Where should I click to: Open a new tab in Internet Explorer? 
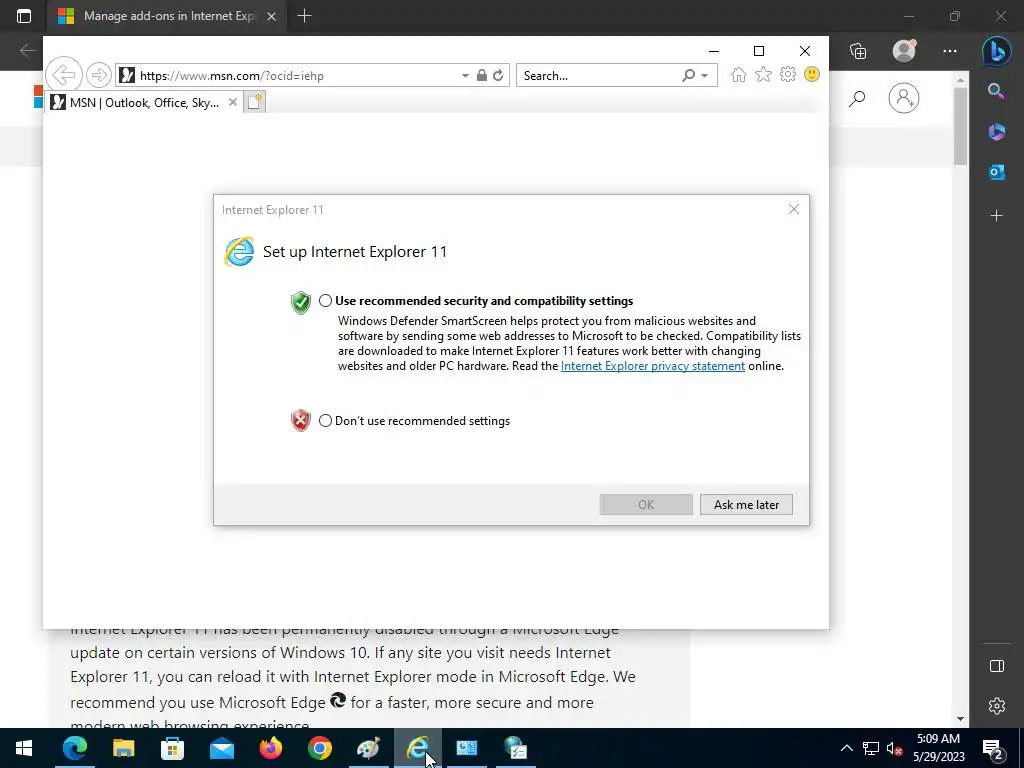pyautogui.click(x=255, y=102)
